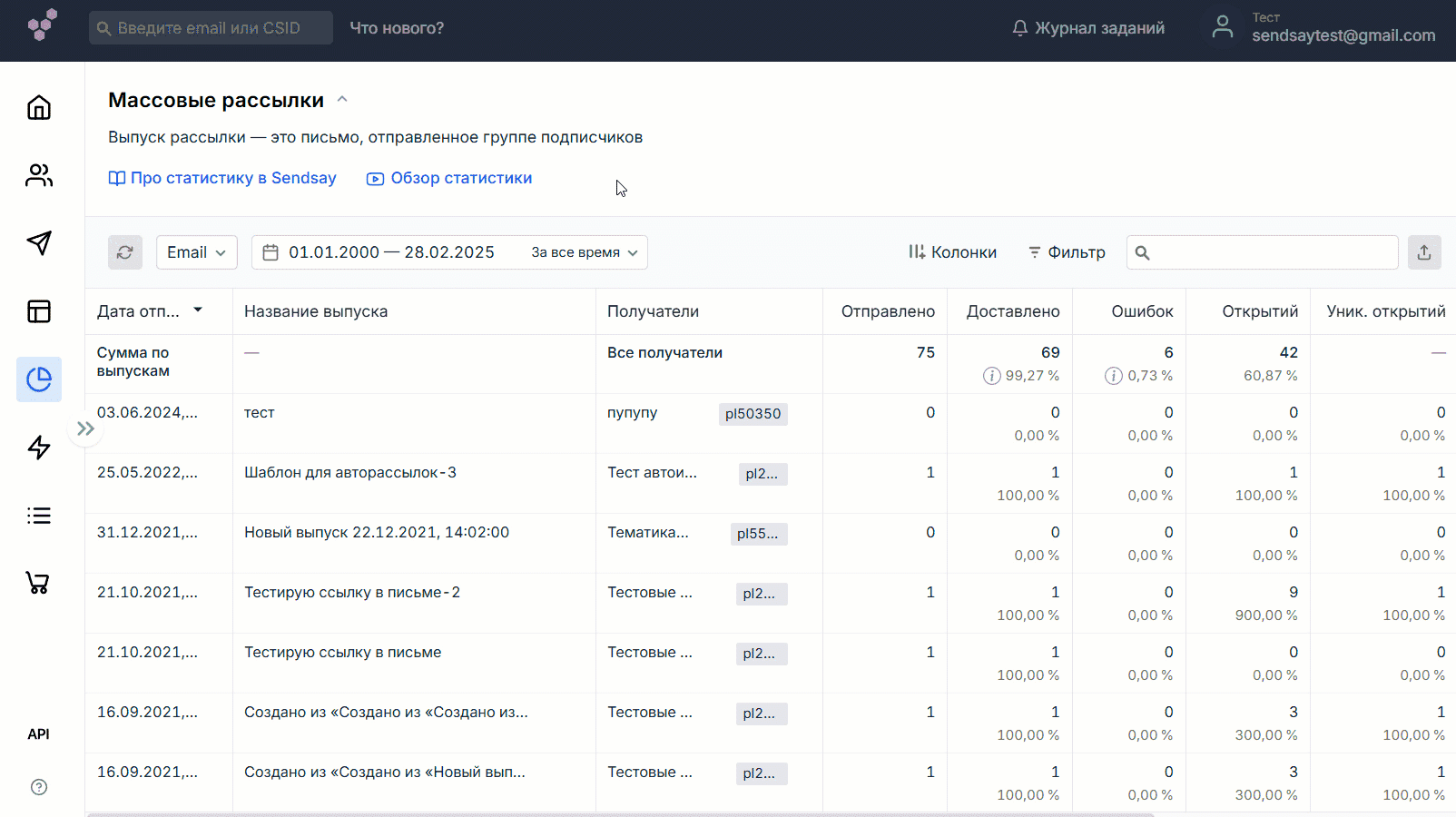Open the Колонки column settings
The width and height of the screenshot is (1456, 817).
pyautogui.click(x=952, y=252)
